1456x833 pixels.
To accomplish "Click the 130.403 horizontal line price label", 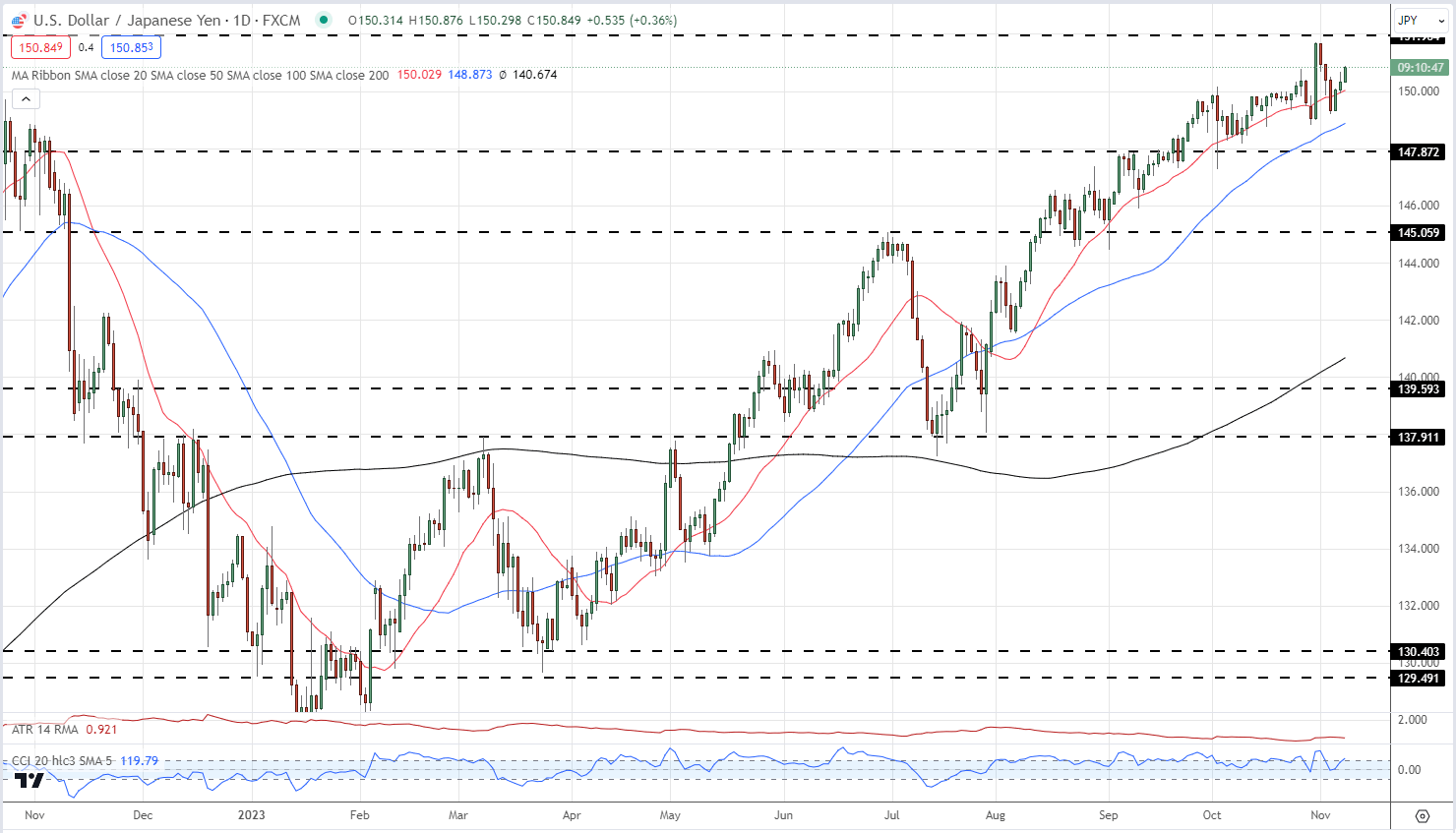I will [1419, 652].
